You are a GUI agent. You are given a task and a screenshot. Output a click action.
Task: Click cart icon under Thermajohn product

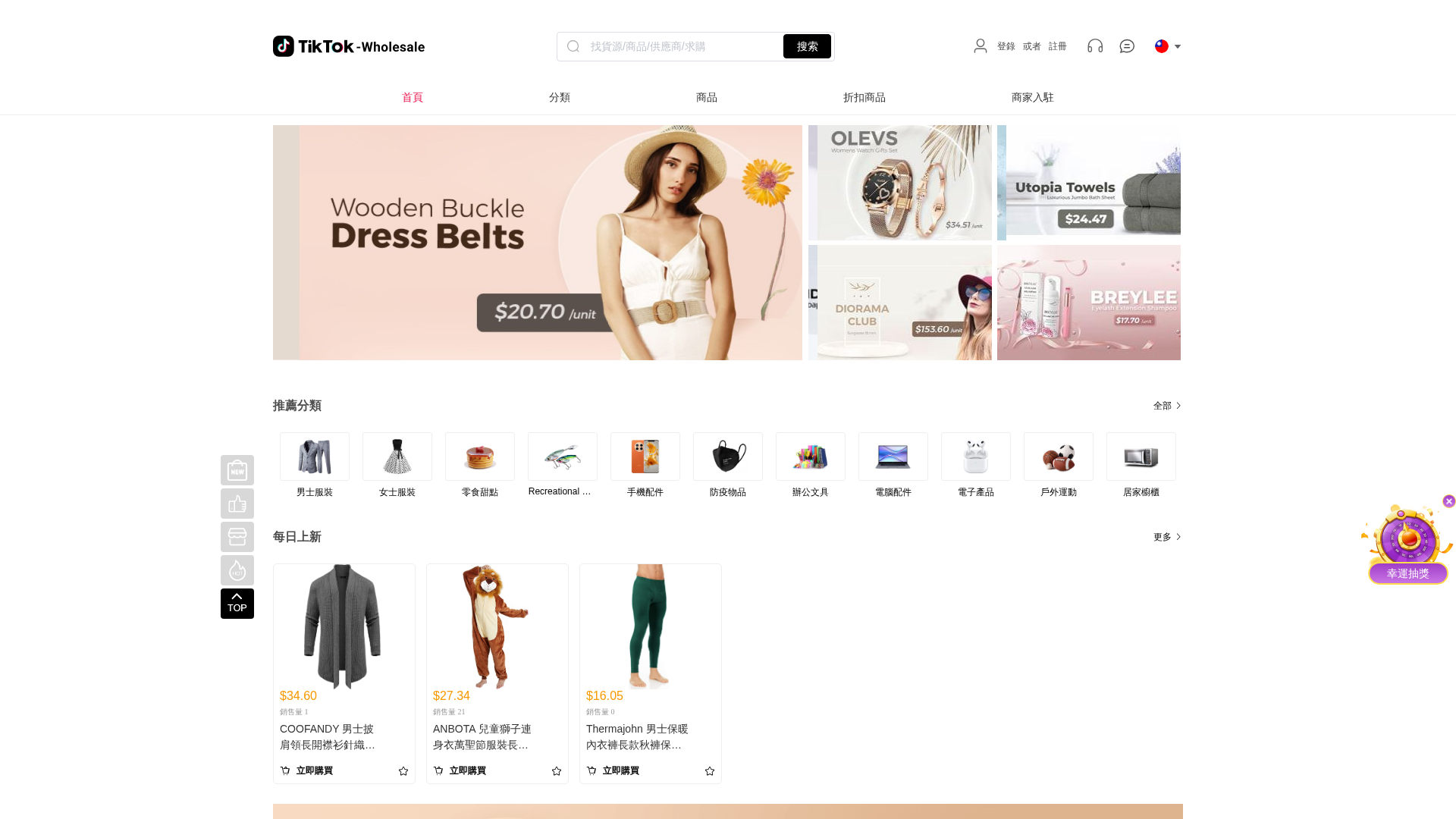point(591,770)
